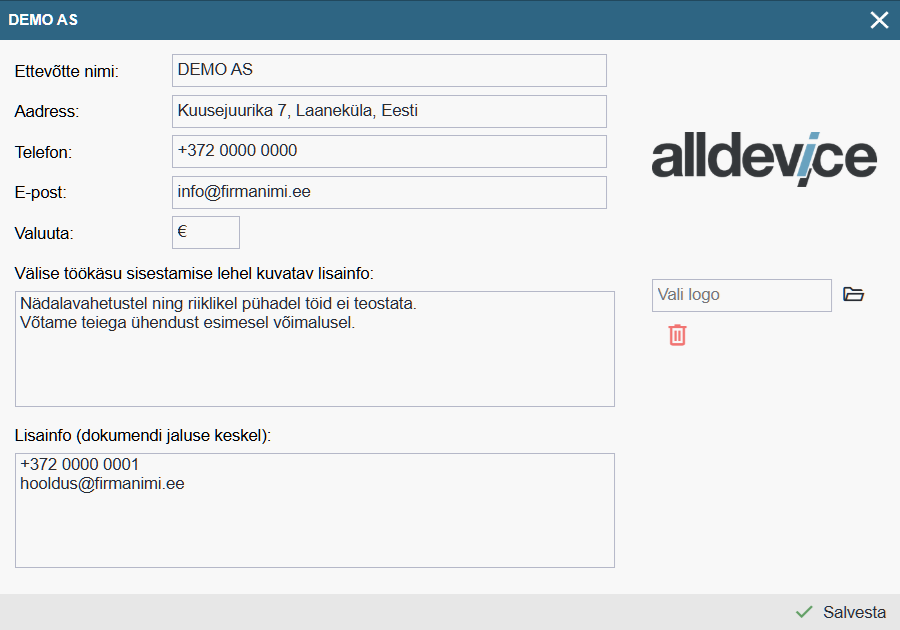Click the DEMO AS title in header bar
This screenshot has height=630, width=900.
click(x=43, y=20)
